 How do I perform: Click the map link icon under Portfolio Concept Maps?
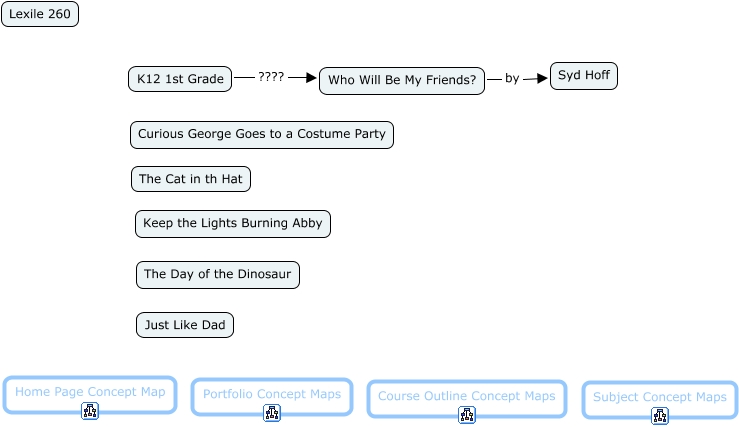point(272,413)
